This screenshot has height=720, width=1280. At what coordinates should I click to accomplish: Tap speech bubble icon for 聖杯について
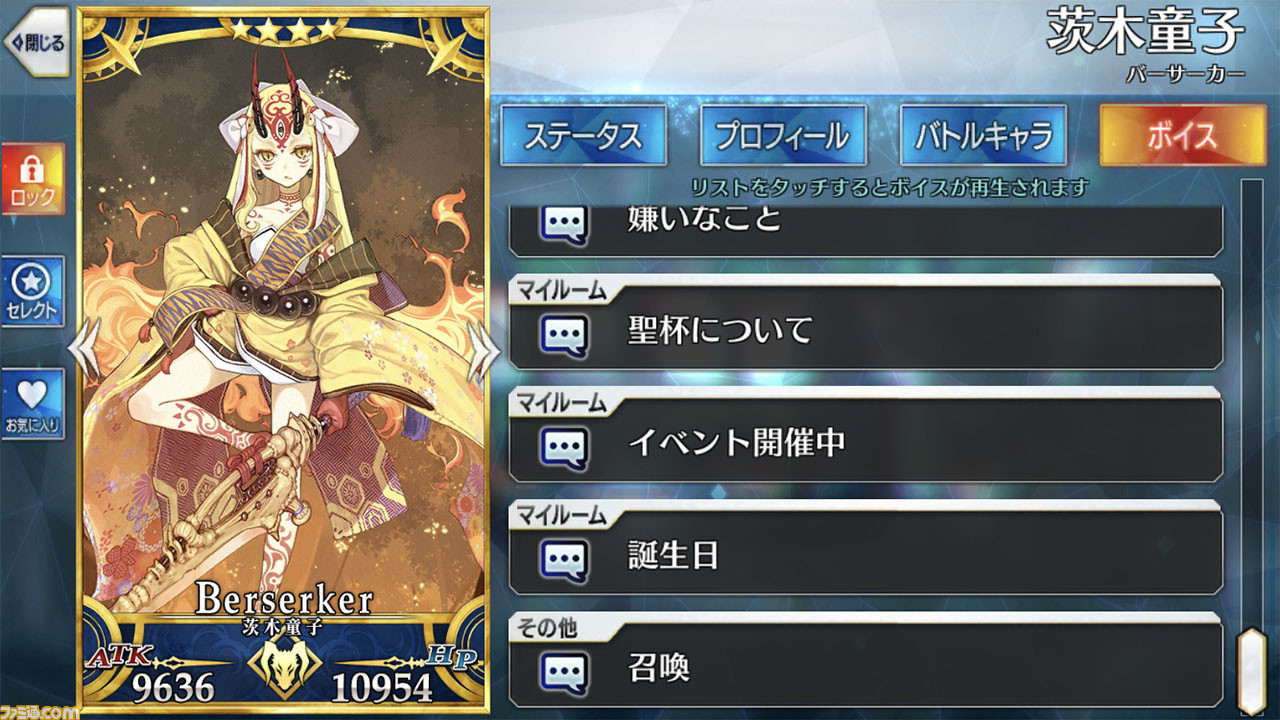pos(565,335)
